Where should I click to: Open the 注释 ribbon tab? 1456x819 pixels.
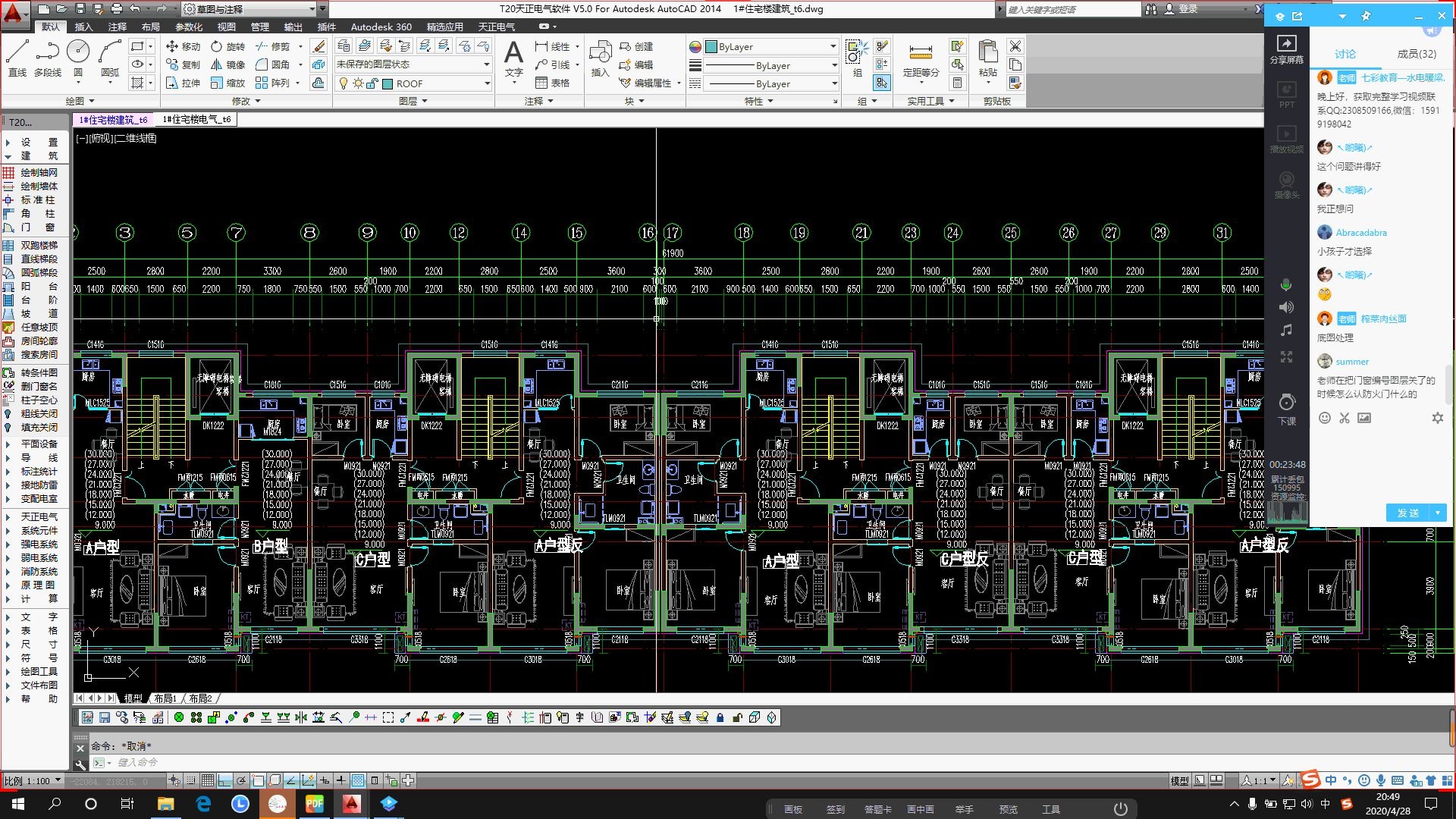[117, 27]
